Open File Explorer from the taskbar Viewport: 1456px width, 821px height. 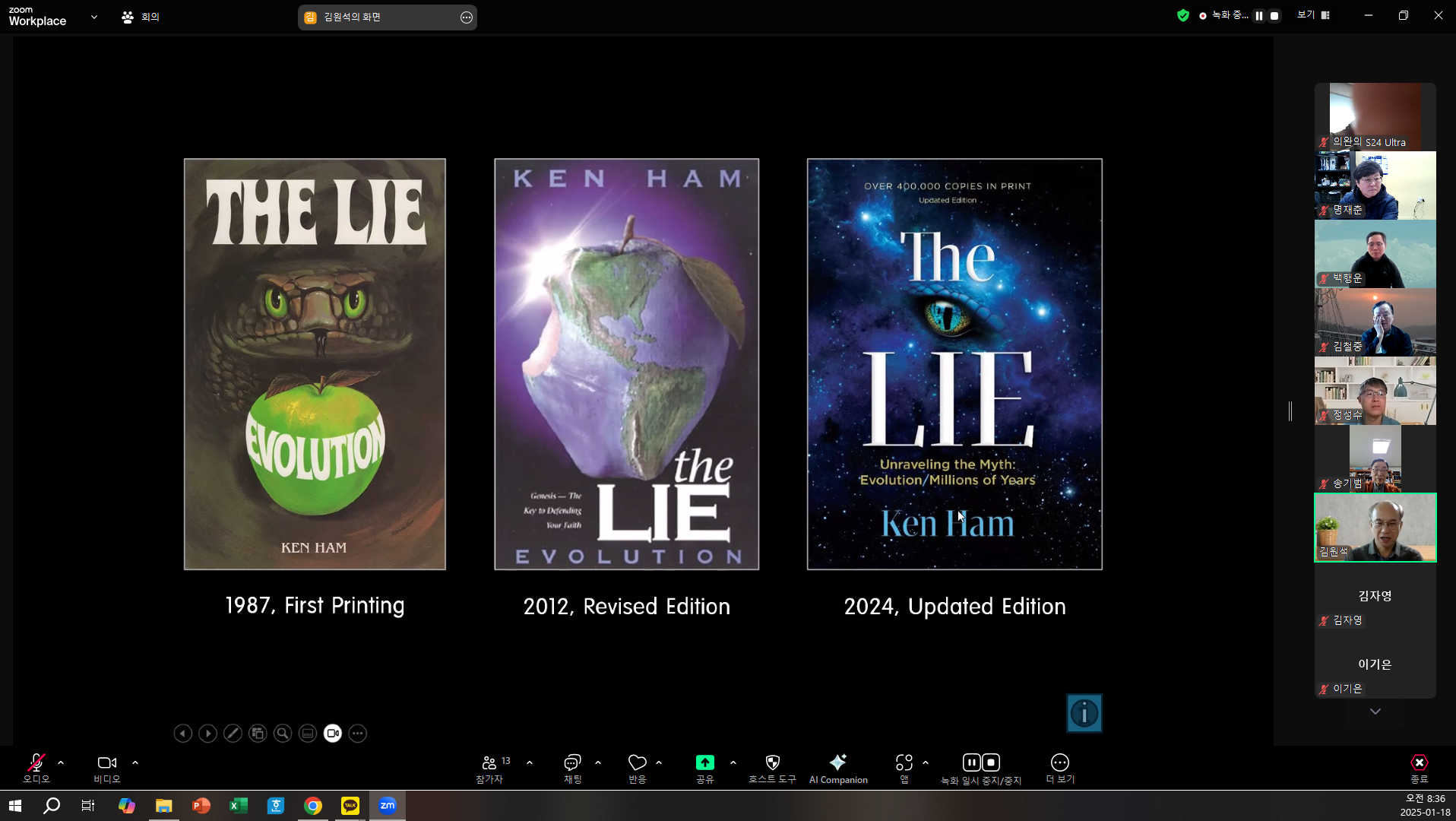click(164, 806)
